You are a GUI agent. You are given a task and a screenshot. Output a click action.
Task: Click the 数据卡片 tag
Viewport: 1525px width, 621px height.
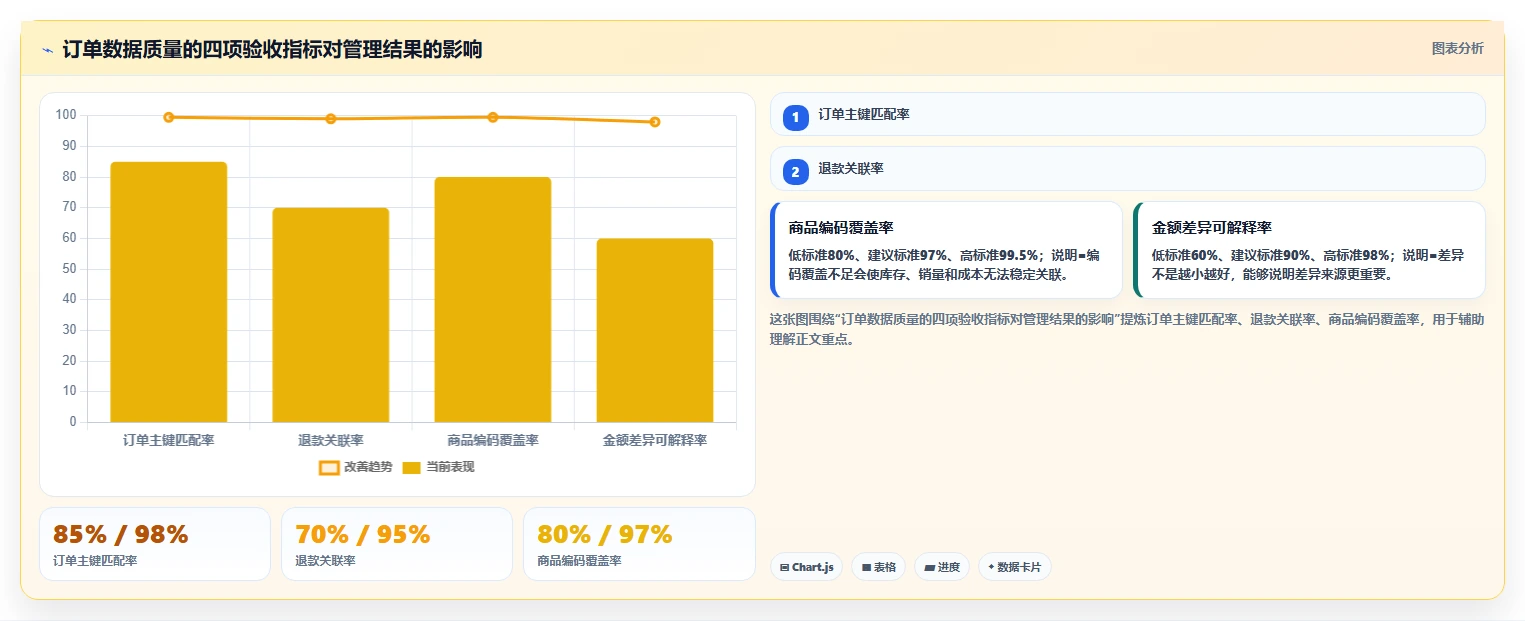coord(1015,567)
